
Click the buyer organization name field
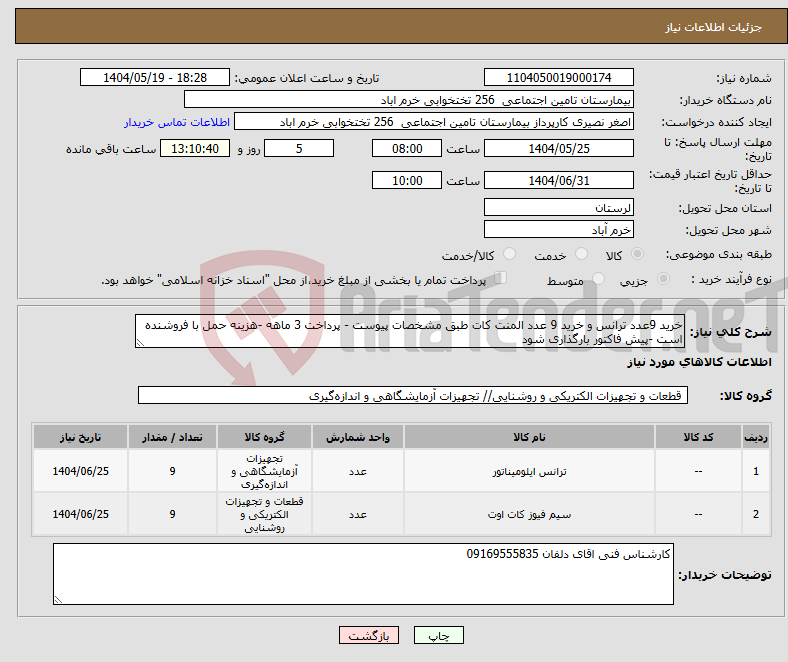click(409, 100)
